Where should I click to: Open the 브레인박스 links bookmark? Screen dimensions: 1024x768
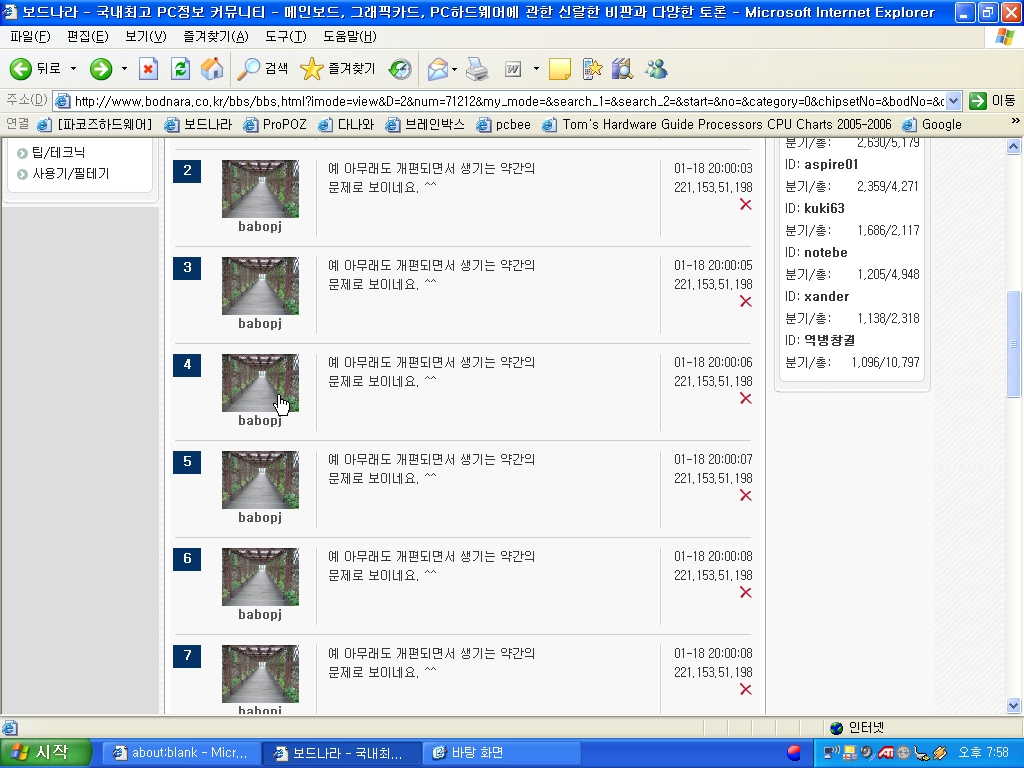425,124
